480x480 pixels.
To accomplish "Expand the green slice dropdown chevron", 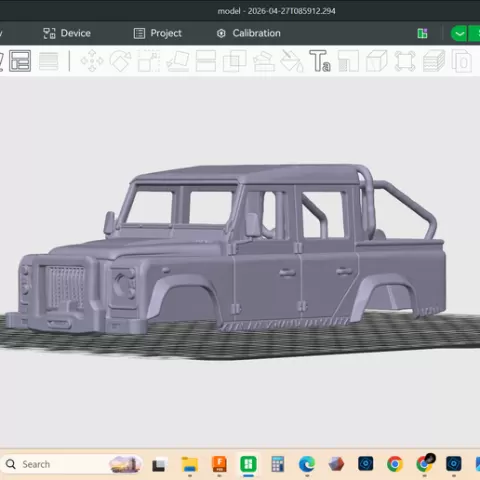I will click(459, 33).
